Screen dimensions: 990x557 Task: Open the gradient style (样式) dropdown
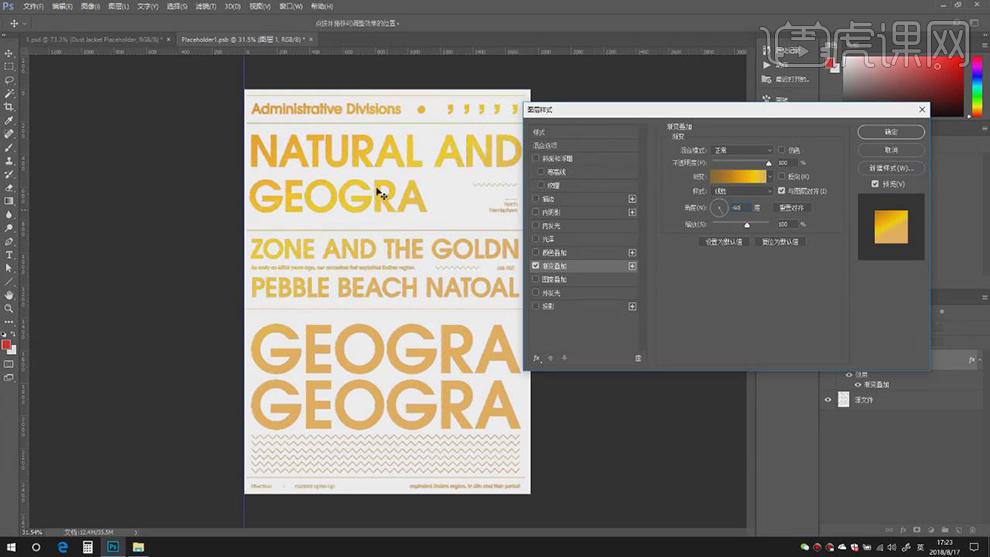742,190
